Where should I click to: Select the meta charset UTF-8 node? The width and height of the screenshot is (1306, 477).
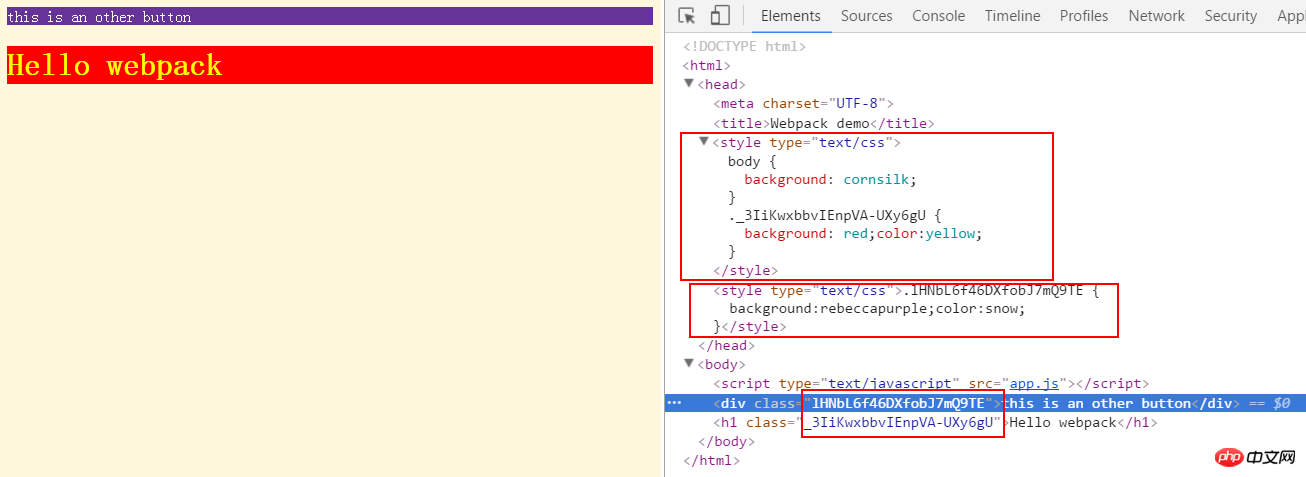point(803,103)
